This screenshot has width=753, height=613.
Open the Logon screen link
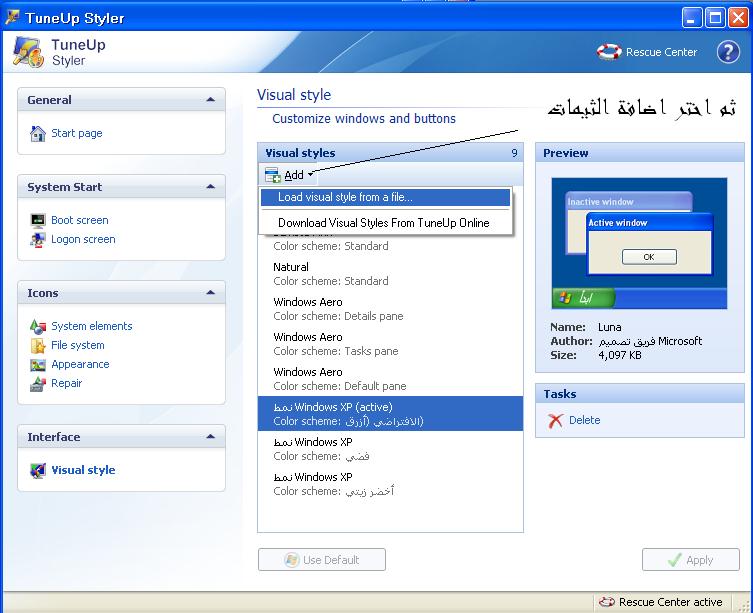coord(83,240)
